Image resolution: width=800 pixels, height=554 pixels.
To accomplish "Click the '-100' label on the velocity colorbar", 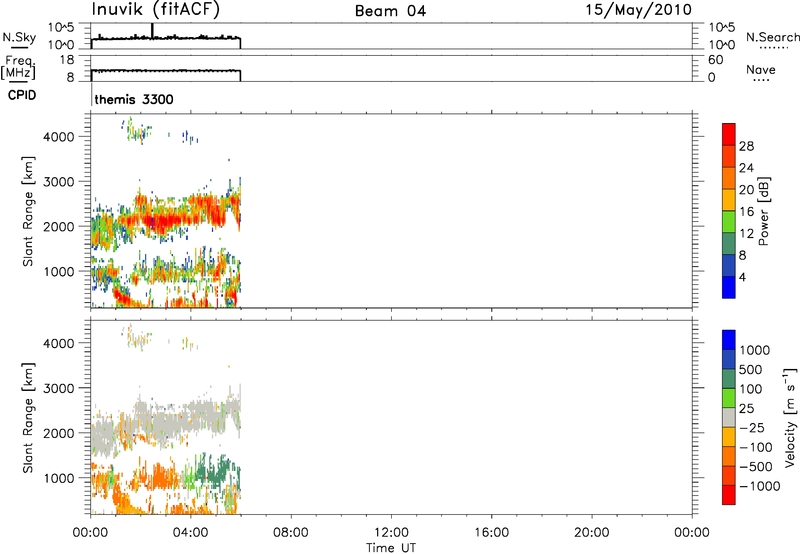I will 756,447.
